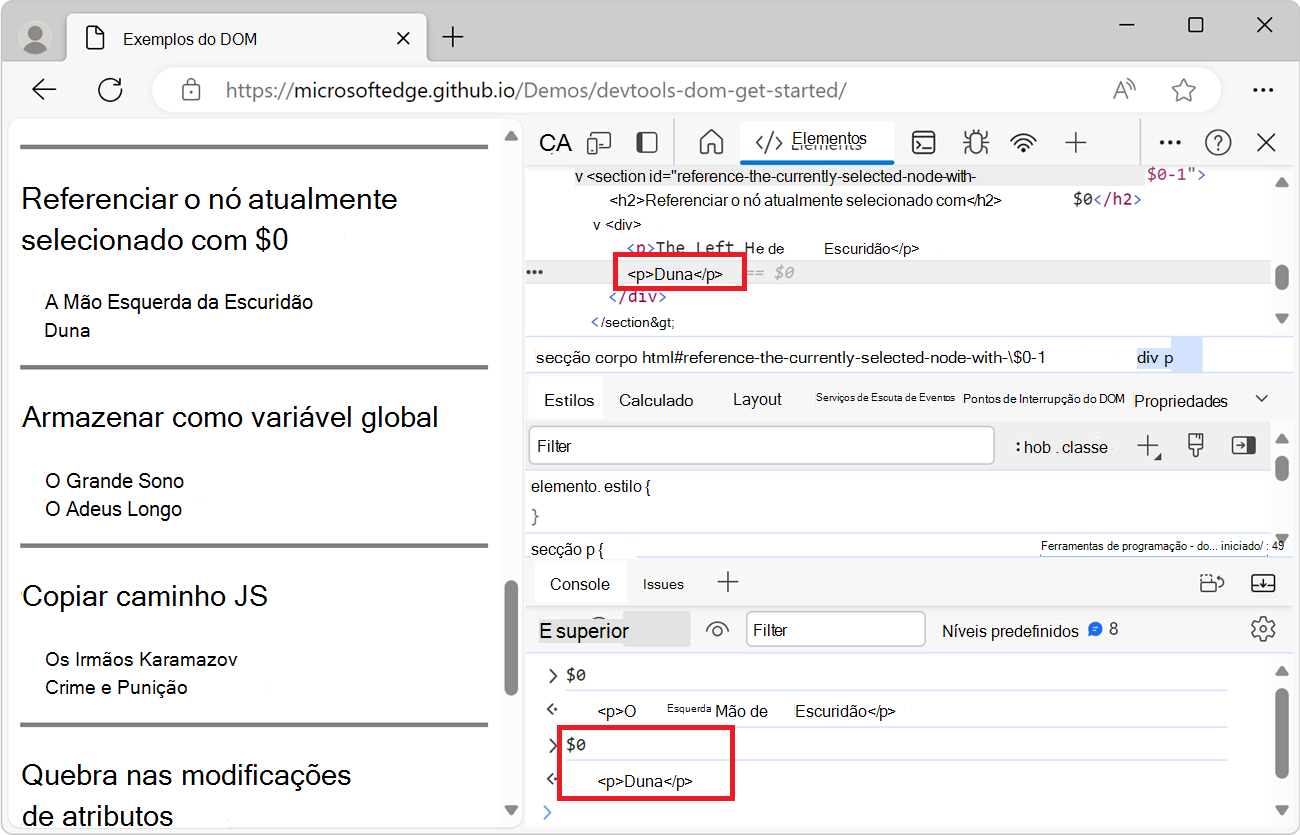Image resolution: width=1300 pixels, height=835 pixels.
Task: Switch to the Elementos tab
Action: 816,141
